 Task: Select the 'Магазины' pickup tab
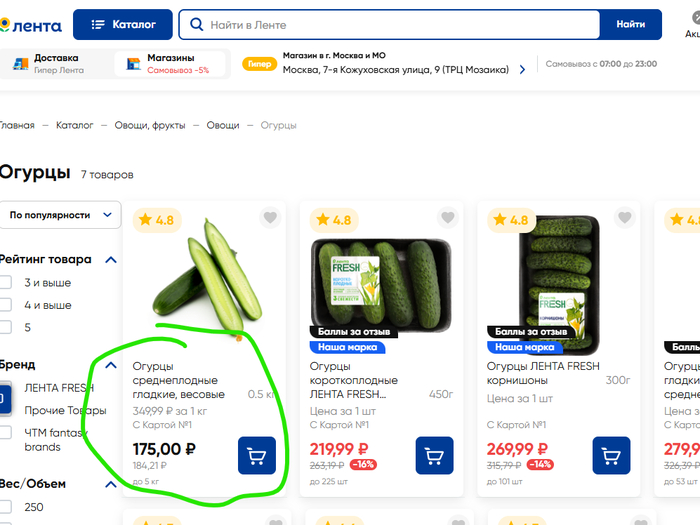[170, 64]
